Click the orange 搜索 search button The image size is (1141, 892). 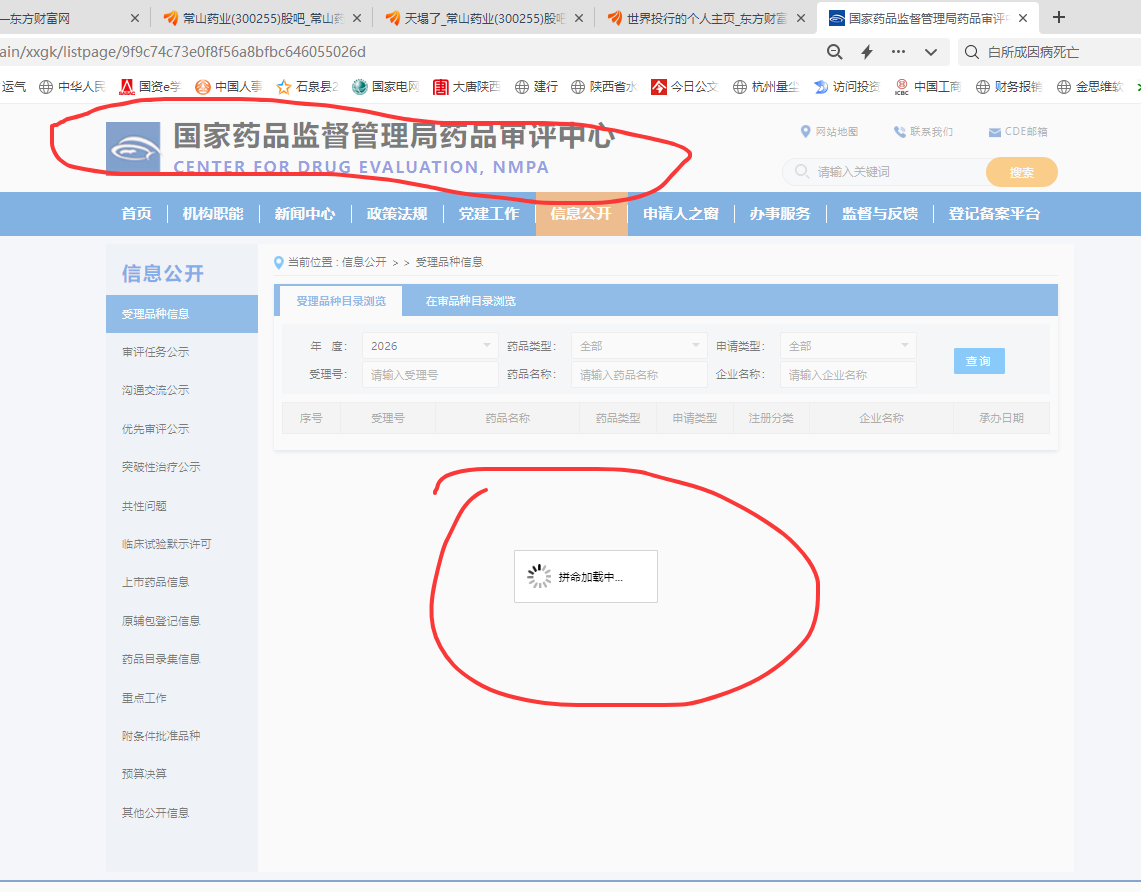[x=1022, y=172]
